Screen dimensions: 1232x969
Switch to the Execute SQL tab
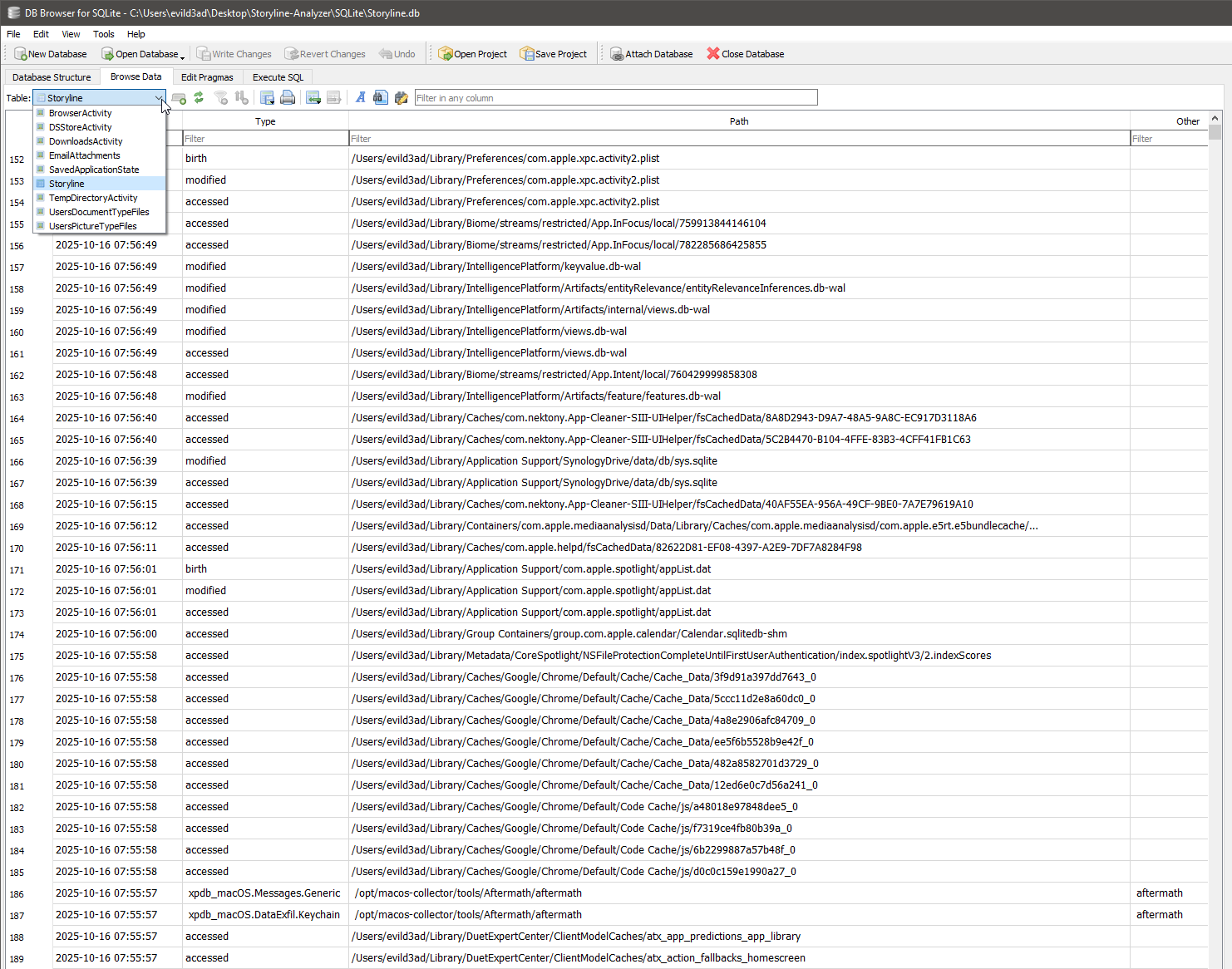(277, 76)
